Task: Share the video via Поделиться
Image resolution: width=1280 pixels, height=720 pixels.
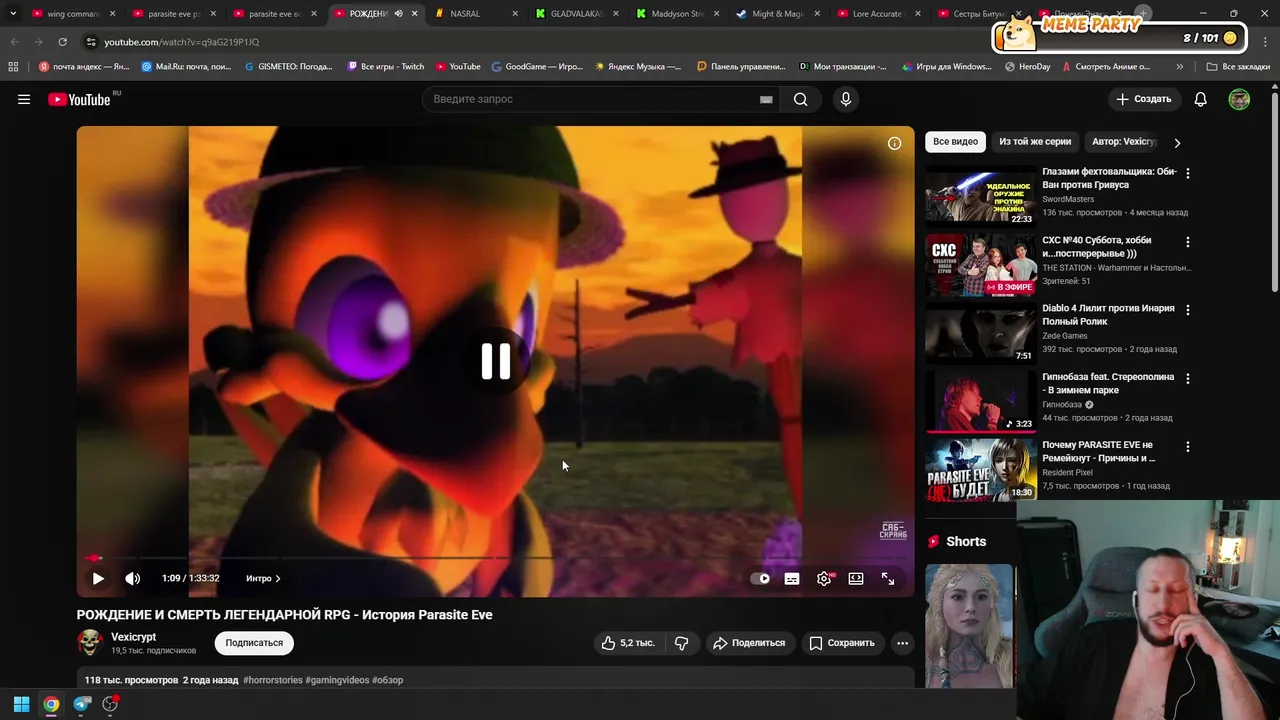Action: pyautogui.click(x=749, y=643)
